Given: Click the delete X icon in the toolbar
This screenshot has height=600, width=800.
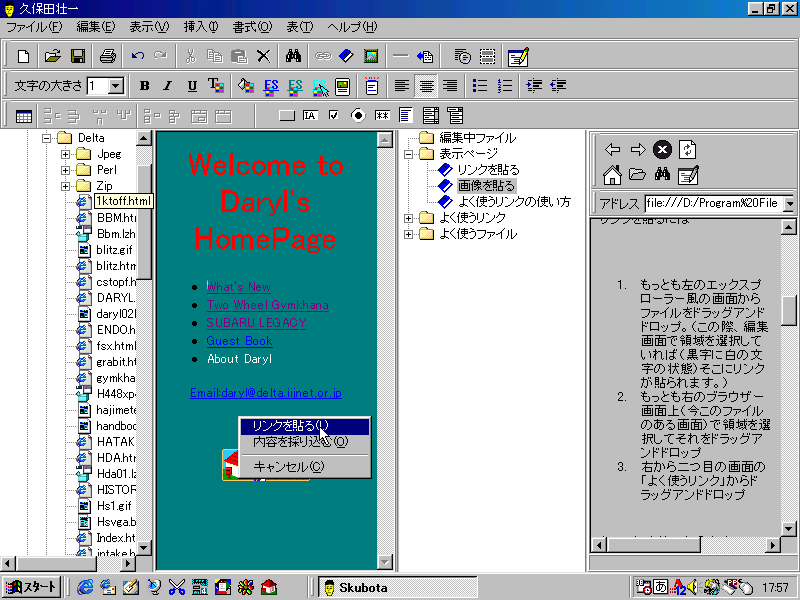Looking at the screenshot, I should 263,56.
